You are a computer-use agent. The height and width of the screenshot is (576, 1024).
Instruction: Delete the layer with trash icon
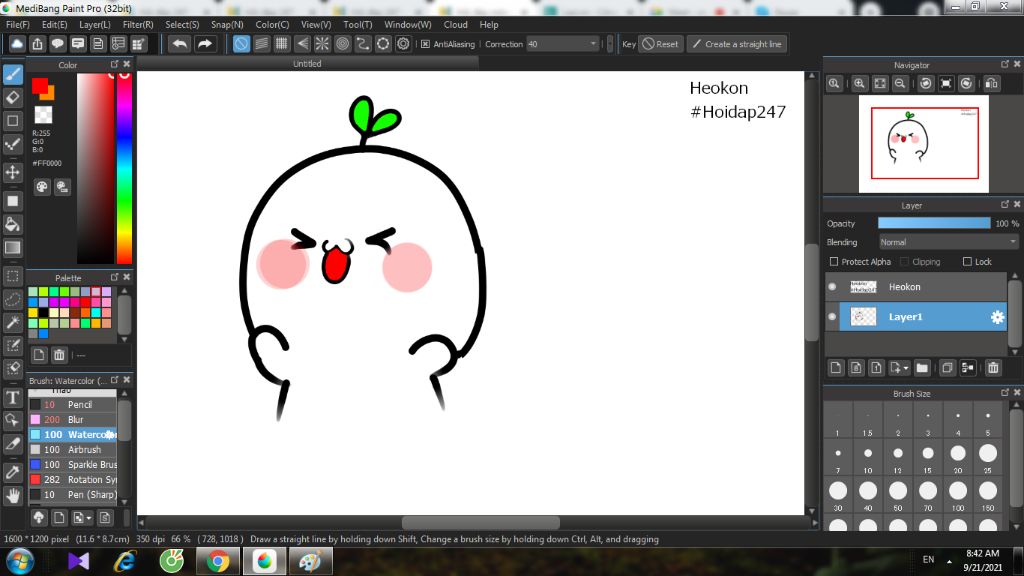coord(993,368)
